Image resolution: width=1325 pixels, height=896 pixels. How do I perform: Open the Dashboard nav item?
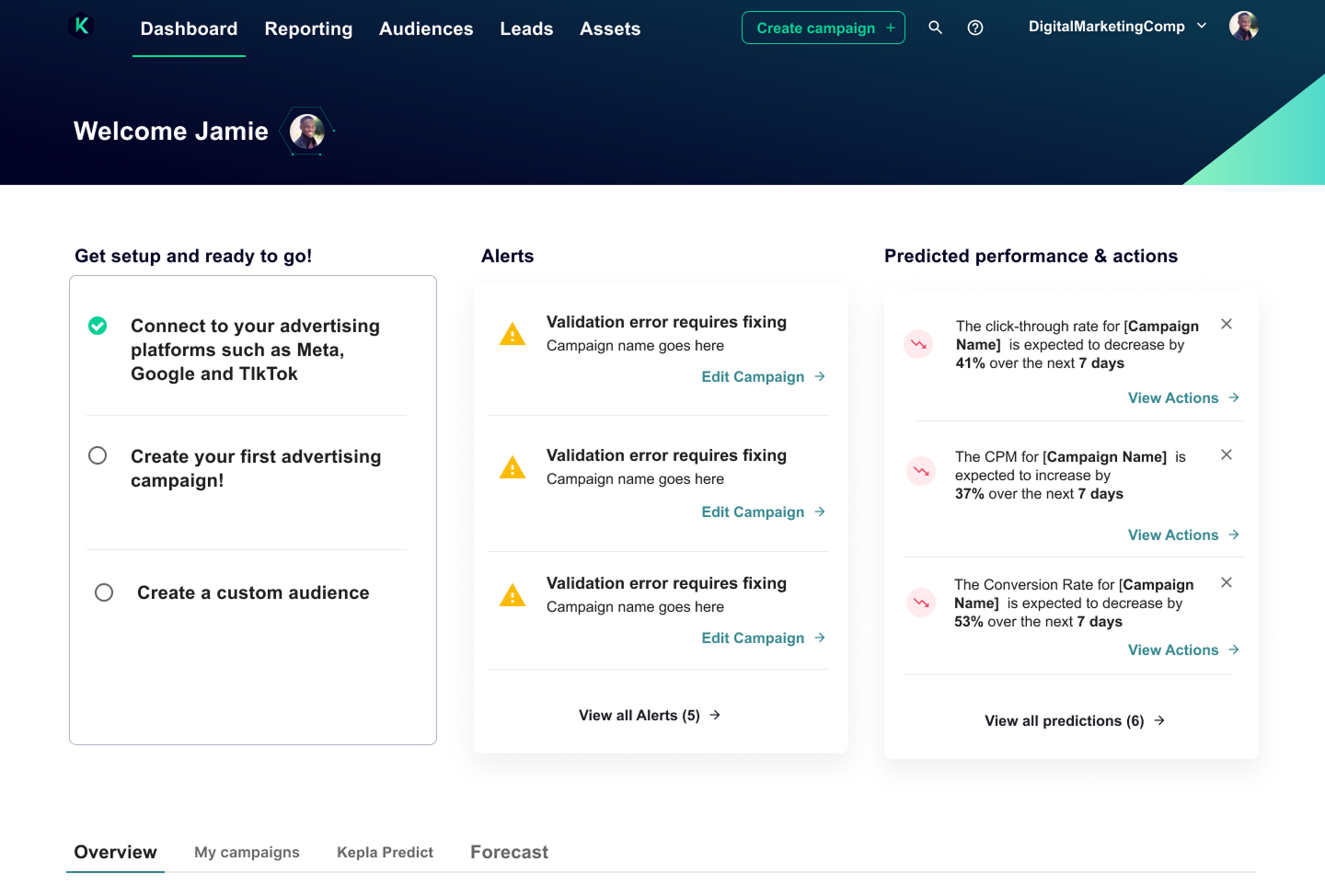tap(189, 29)
